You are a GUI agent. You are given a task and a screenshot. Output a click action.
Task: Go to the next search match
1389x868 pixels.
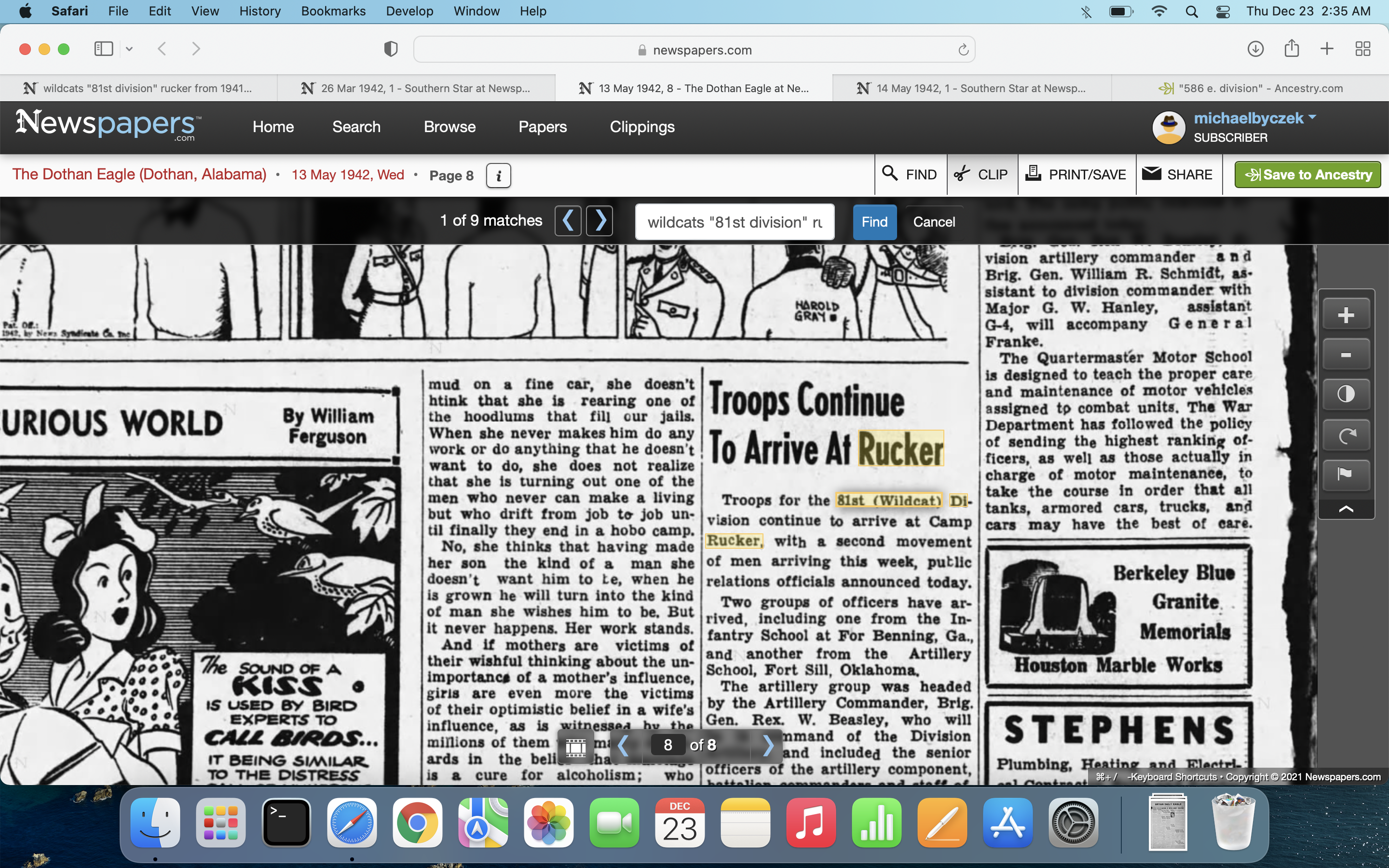(600, 221)
